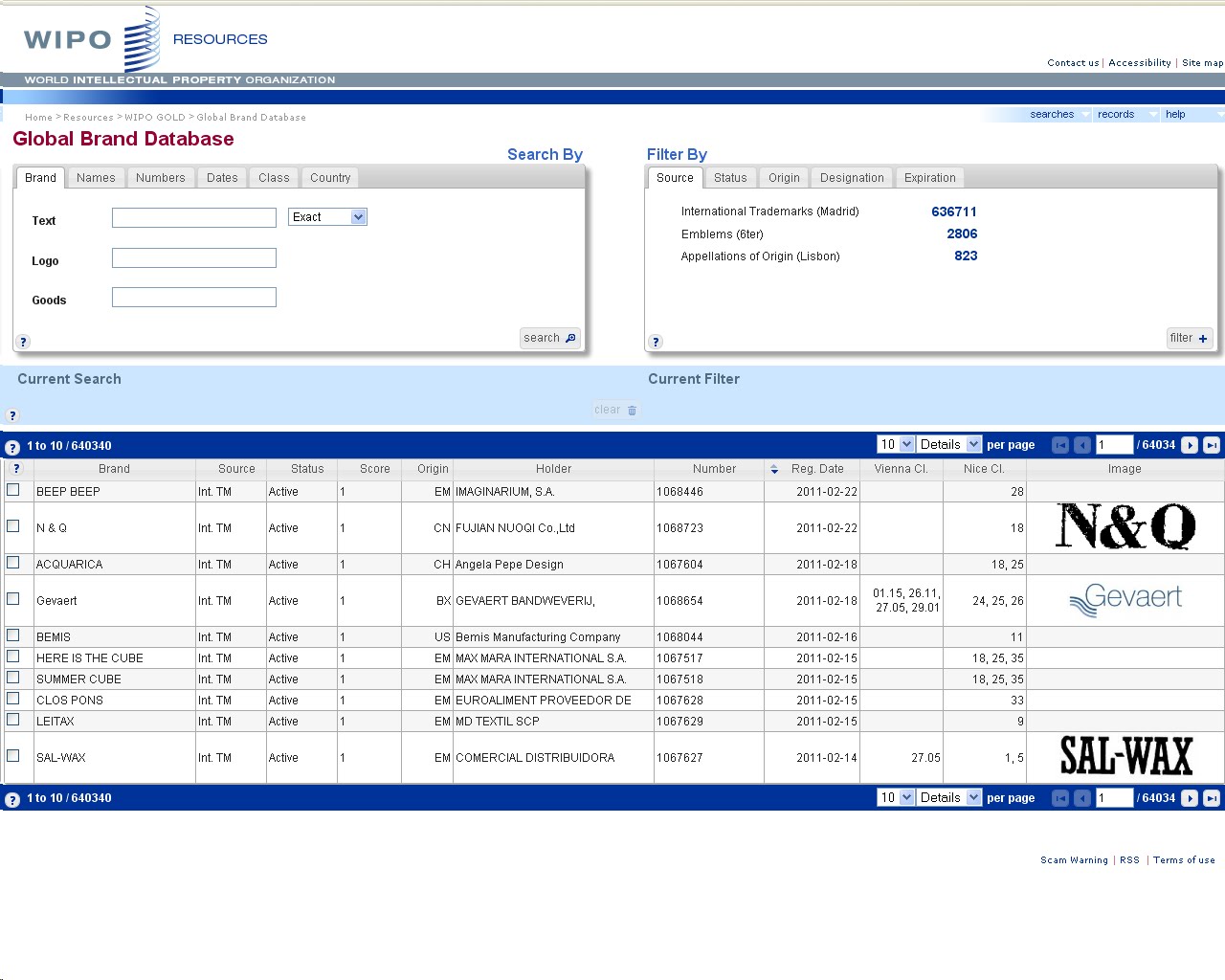Click the next page arrow in results toolbar
This screenshot has width=1225, height=980.
1188,445
